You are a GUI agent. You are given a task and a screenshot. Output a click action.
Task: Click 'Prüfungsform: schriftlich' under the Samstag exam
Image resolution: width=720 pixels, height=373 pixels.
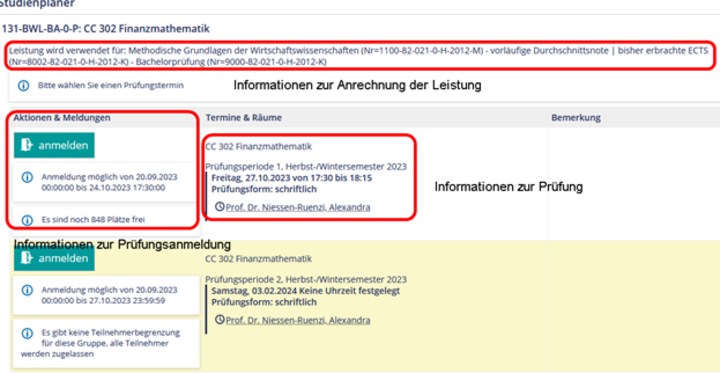point(264,302)
